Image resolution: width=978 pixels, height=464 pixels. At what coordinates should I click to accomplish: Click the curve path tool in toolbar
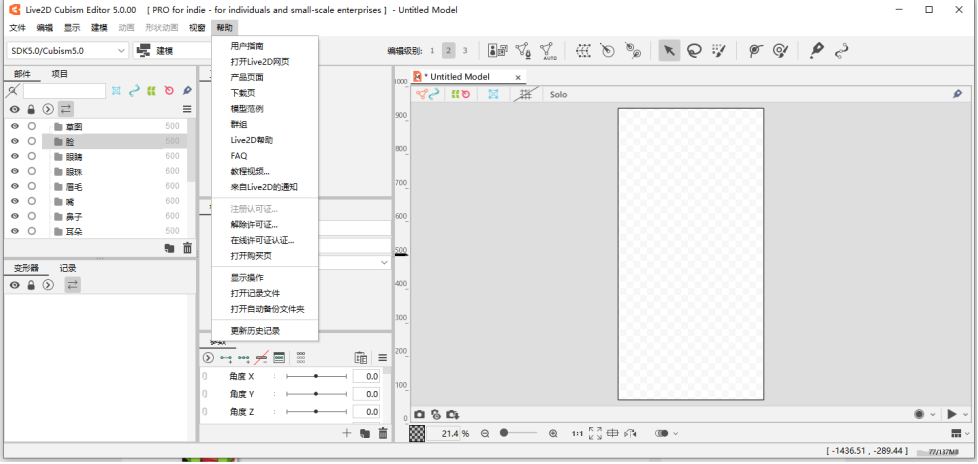(x=841, y=51)
